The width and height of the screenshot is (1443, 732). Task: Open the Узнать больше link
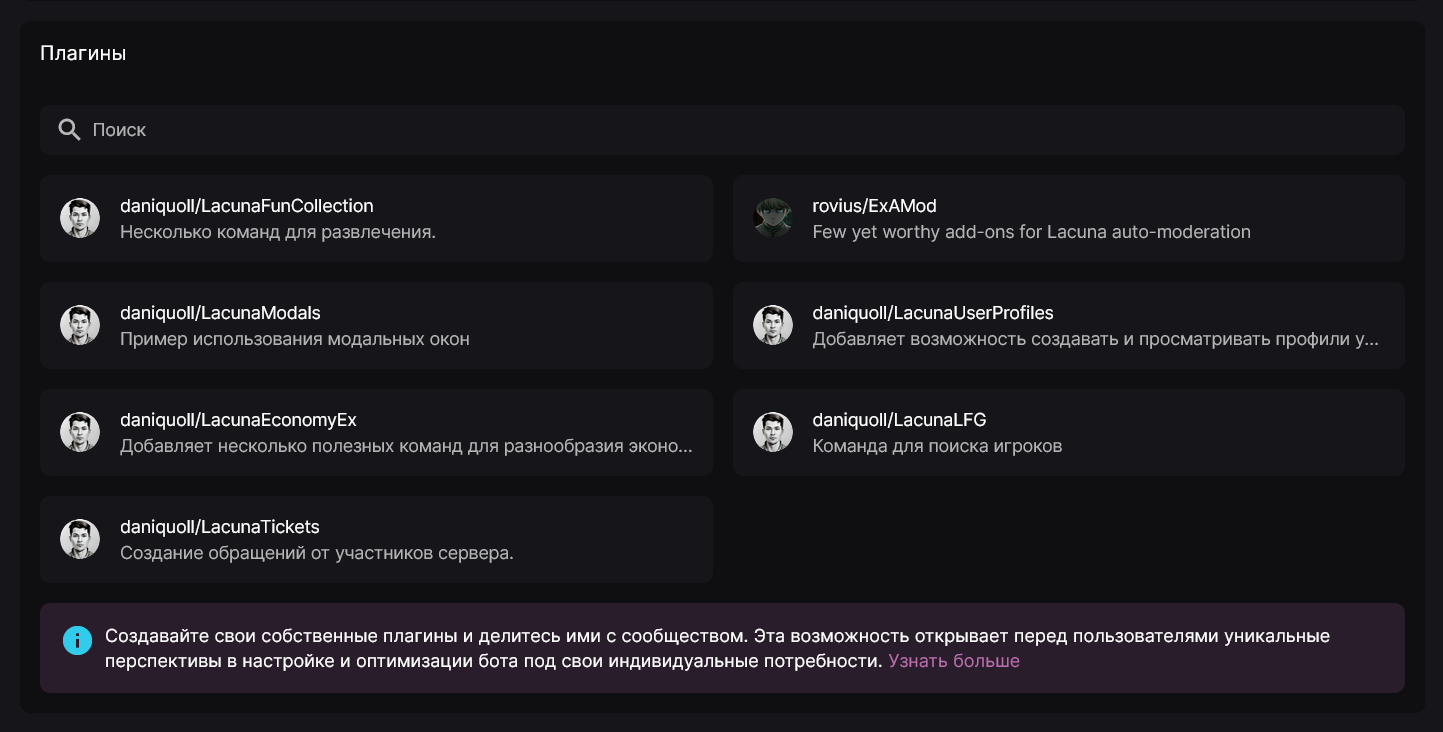click(954, 661)
